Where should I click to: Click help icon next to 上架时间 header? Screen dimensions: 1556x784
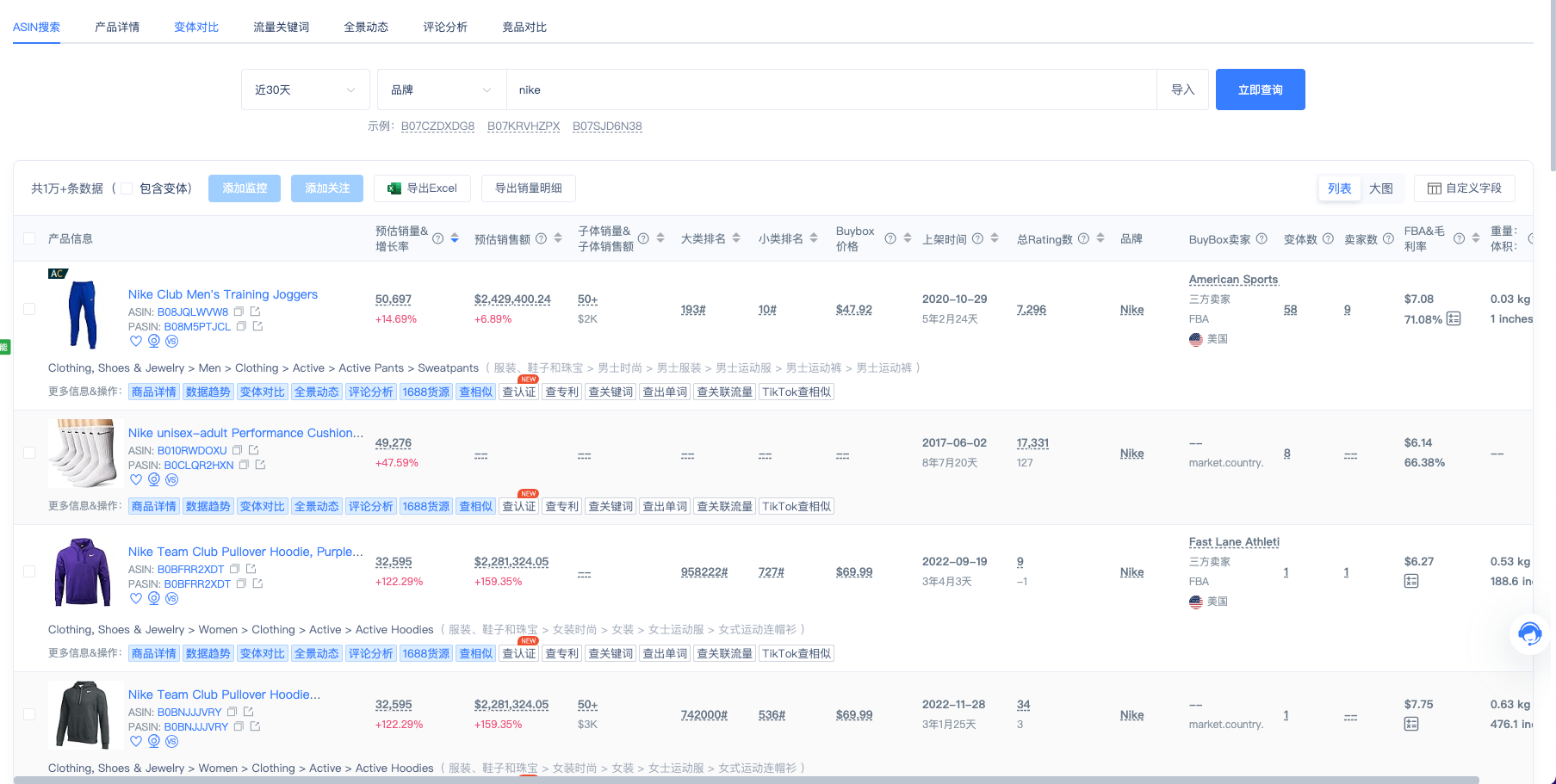point(977,238)
